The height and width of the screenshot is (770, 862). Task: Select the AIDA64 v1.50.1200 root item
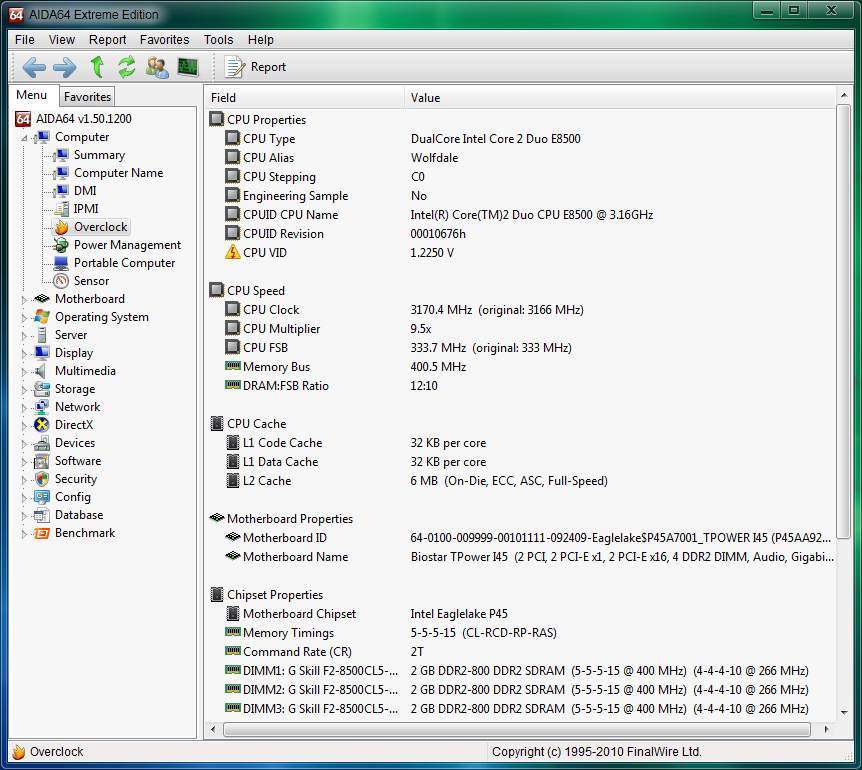point(74,119)
